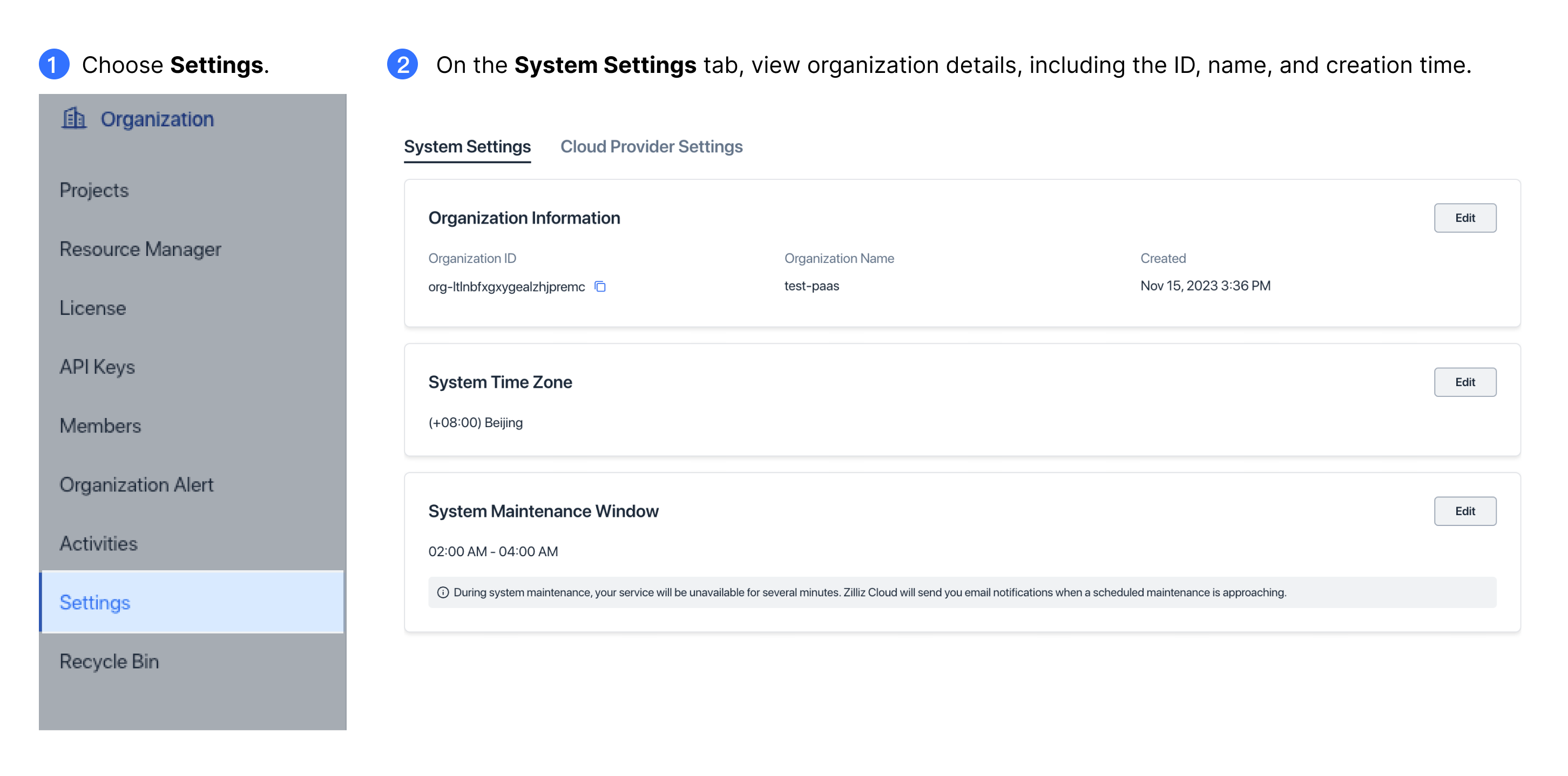Click the Resource Manager menu item
Screen dimensions: 1568x776
[140, 248]
